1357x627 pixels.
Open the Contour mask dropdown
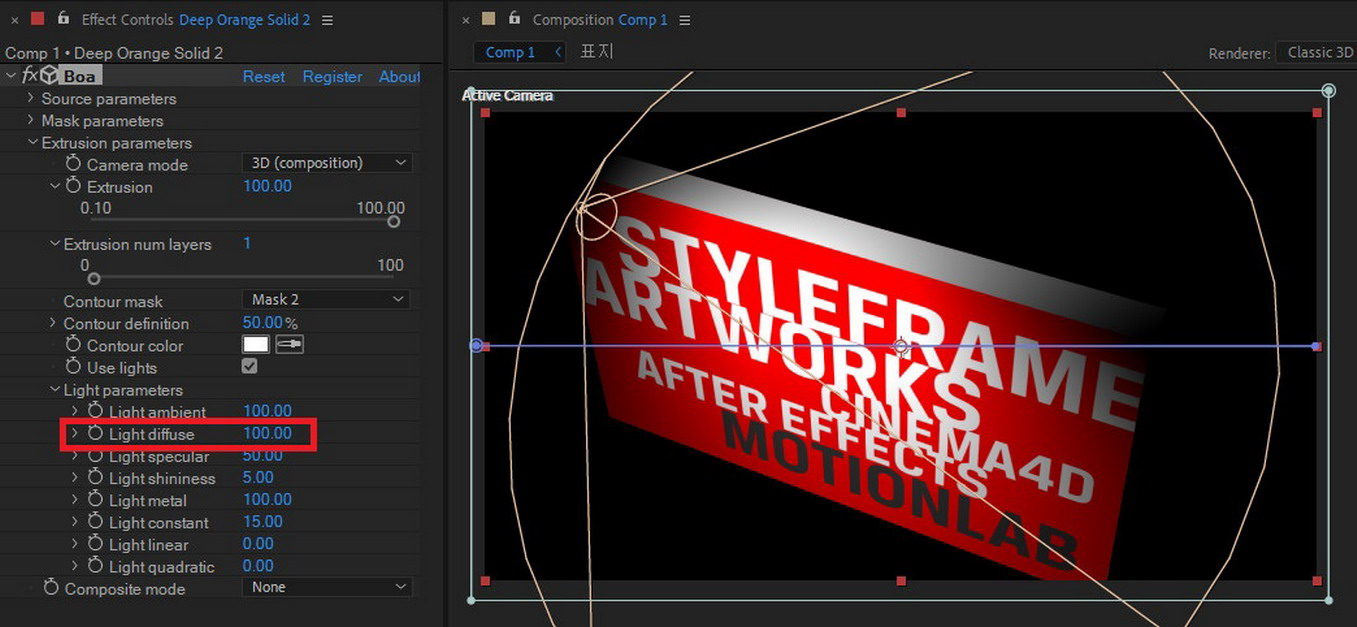click(326, 300)
